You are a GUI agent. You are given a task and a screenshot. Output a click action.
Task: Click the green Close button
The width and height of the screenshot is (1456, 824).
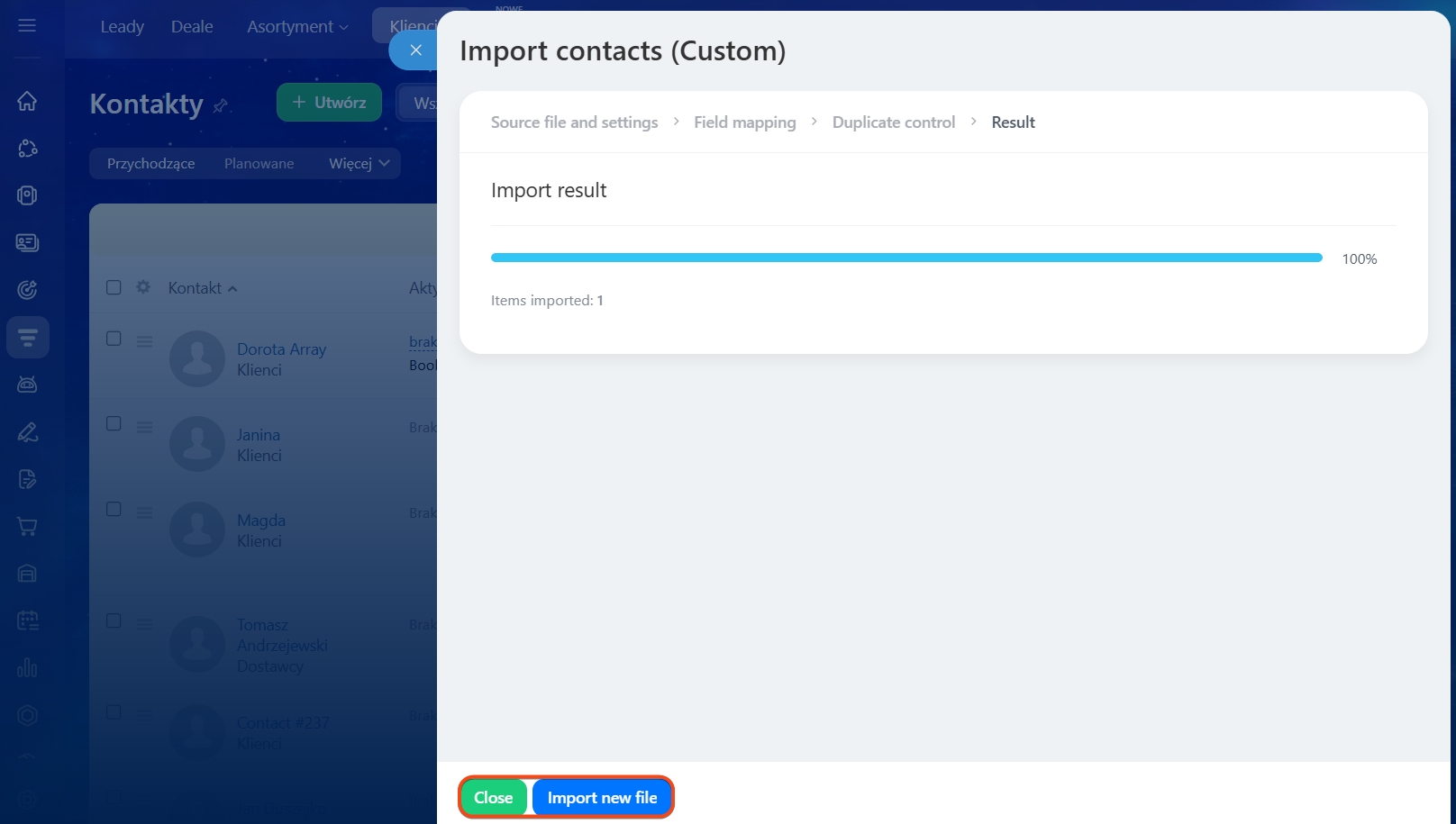pos(493,798)
